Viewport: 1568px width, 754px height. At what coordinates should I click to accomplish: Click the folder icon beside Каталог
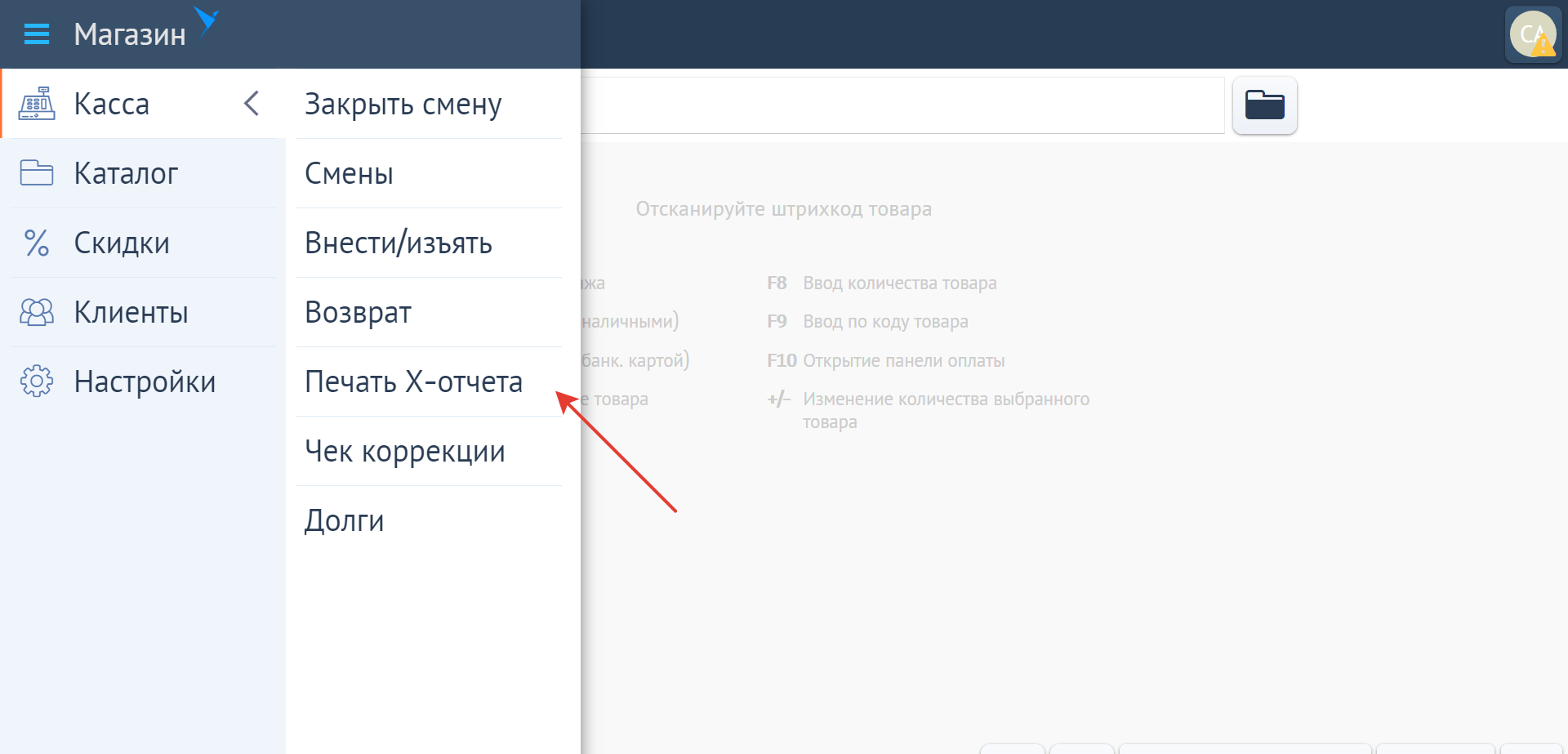[37, 173]
